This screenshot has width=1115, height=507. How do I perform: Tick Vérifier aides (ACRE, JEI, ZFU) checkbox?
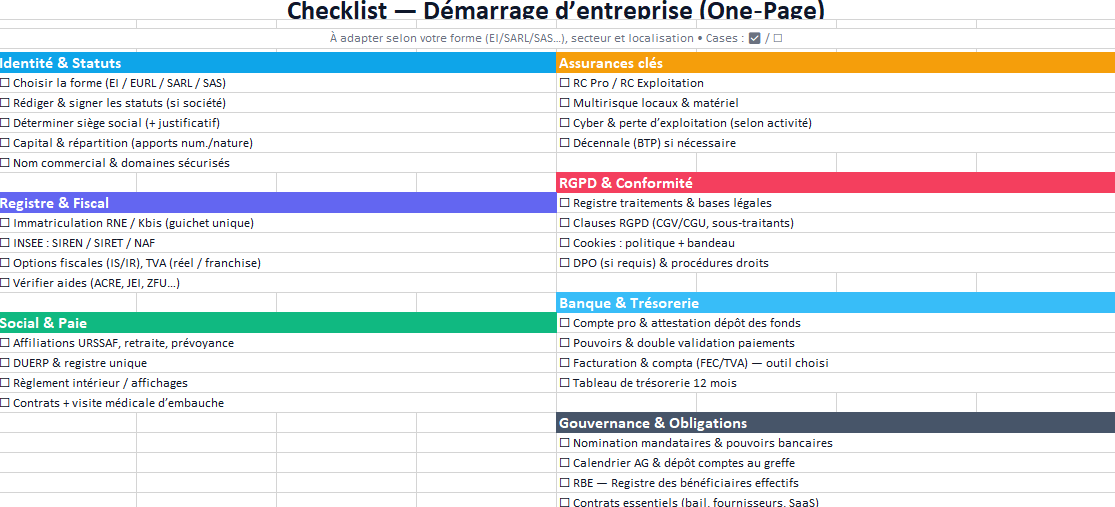pyautogui.click(x=5, y=283)
